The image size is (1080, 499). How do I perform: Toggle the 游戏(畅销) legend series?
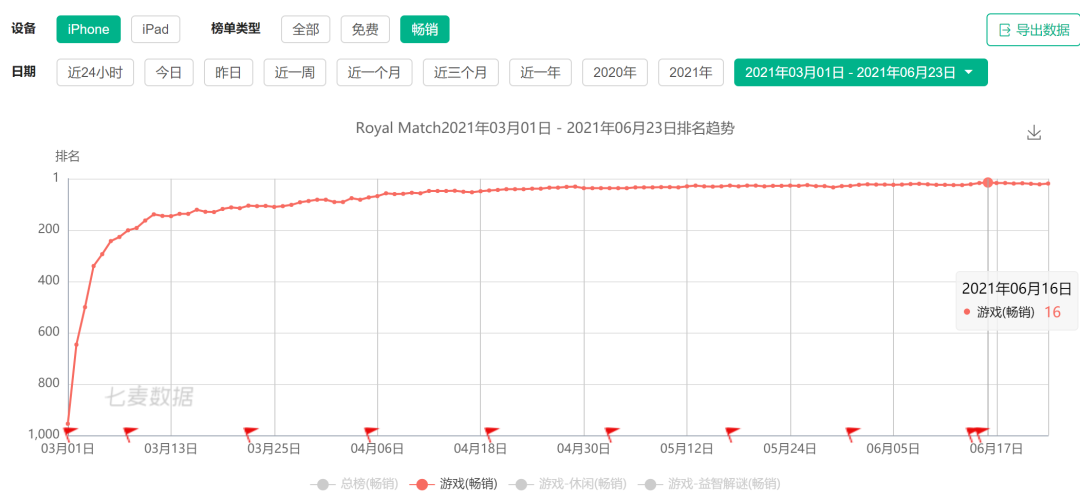pos(453,484)
